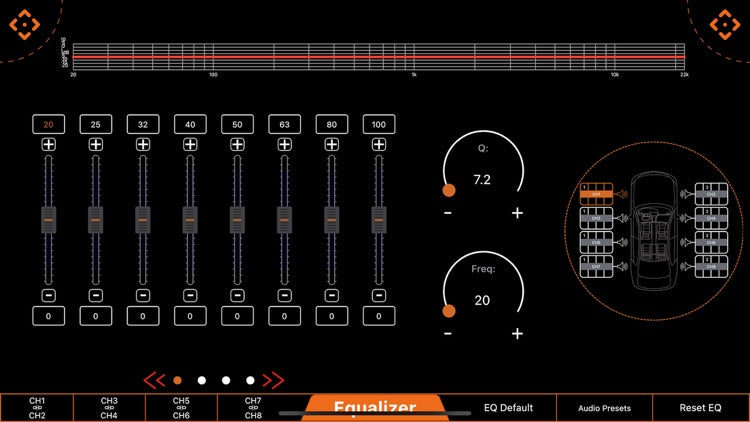
Task: Decrease the 25 Hz band with minus
Action: coord(96,295)
